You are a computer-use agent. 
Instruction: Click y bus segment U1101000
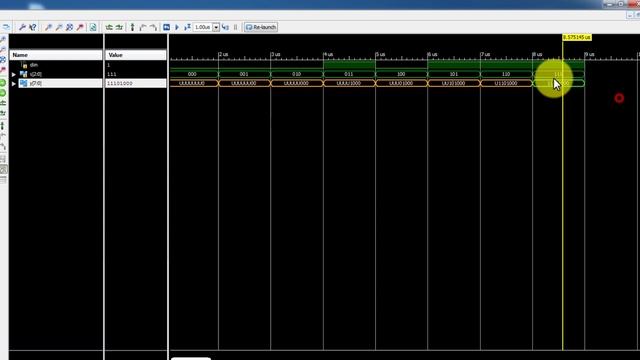pyautogui.click(x=506, y=83)
